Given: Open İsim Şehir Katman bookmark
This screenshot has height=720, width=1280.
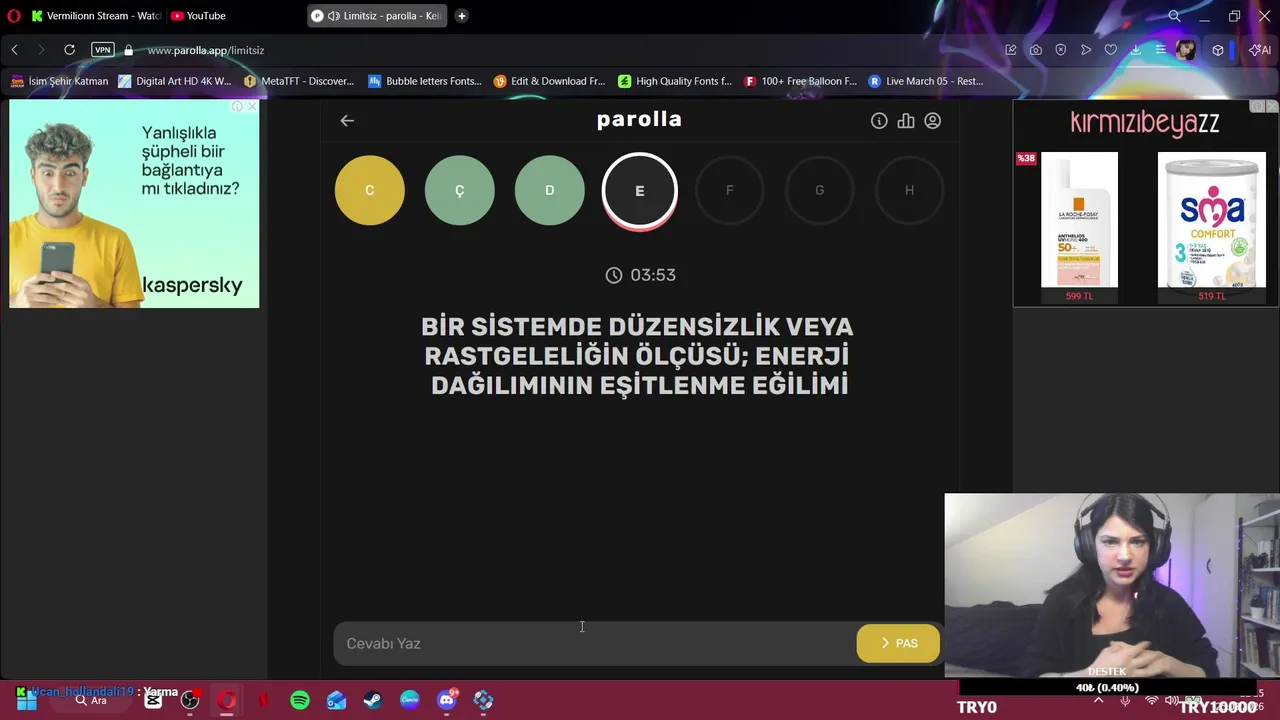Looking at the screenshot, I should point(59,81).
